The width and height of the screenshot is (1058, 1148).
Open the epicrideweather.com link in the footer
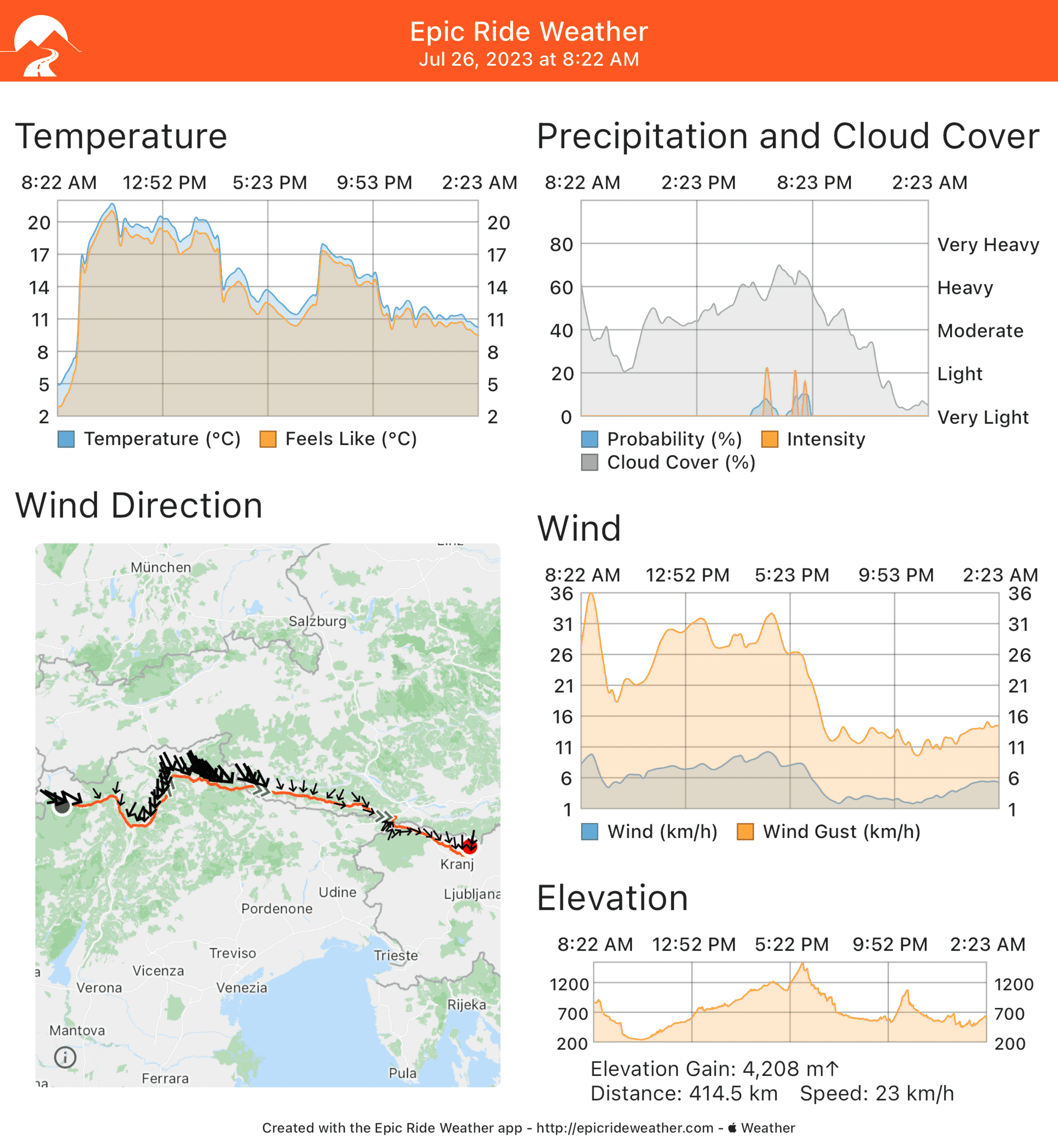625,1128
